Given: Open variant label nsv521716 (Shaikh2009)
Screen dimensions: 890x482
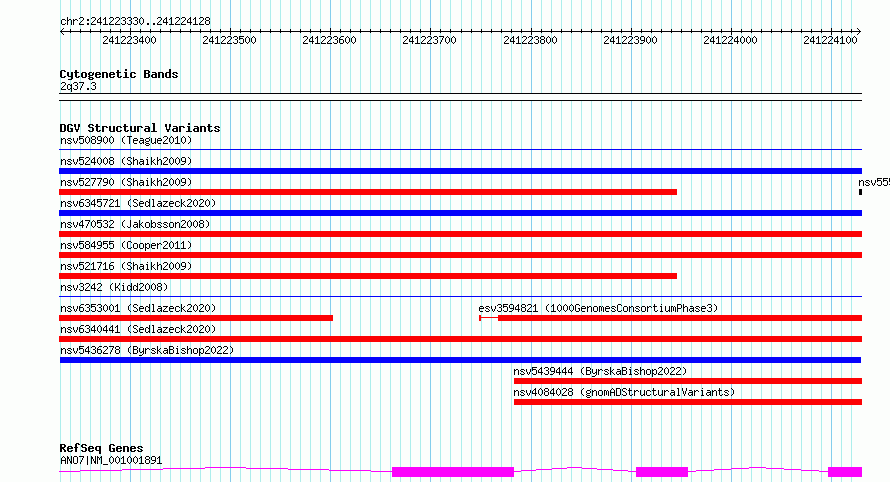Looking at the screenshot, I should click(126, 266).
